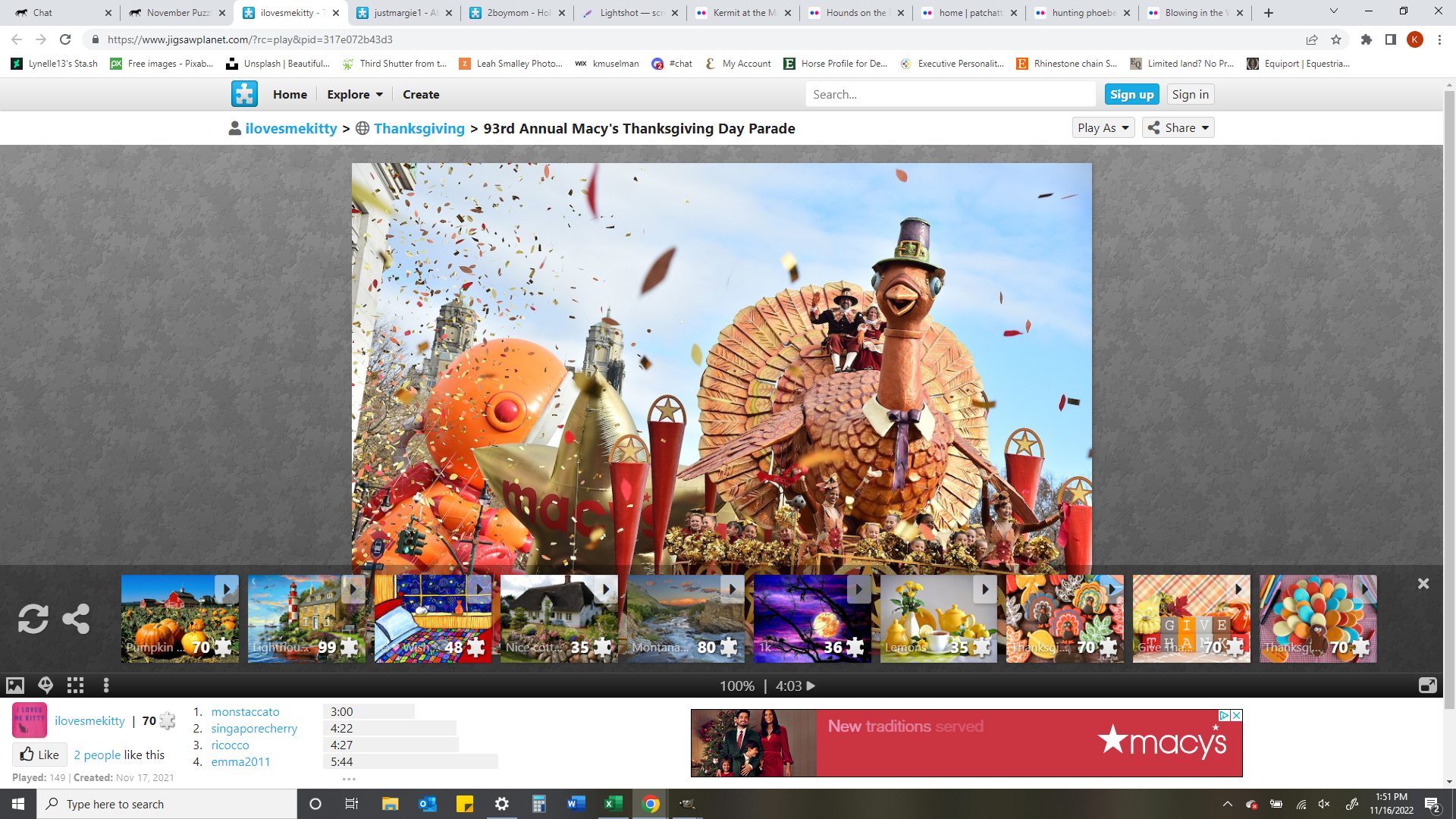Screen dimensions: 1456x819
Task: Click the restart puzzle circular arrows icon
Action: (x=33, y=619)
